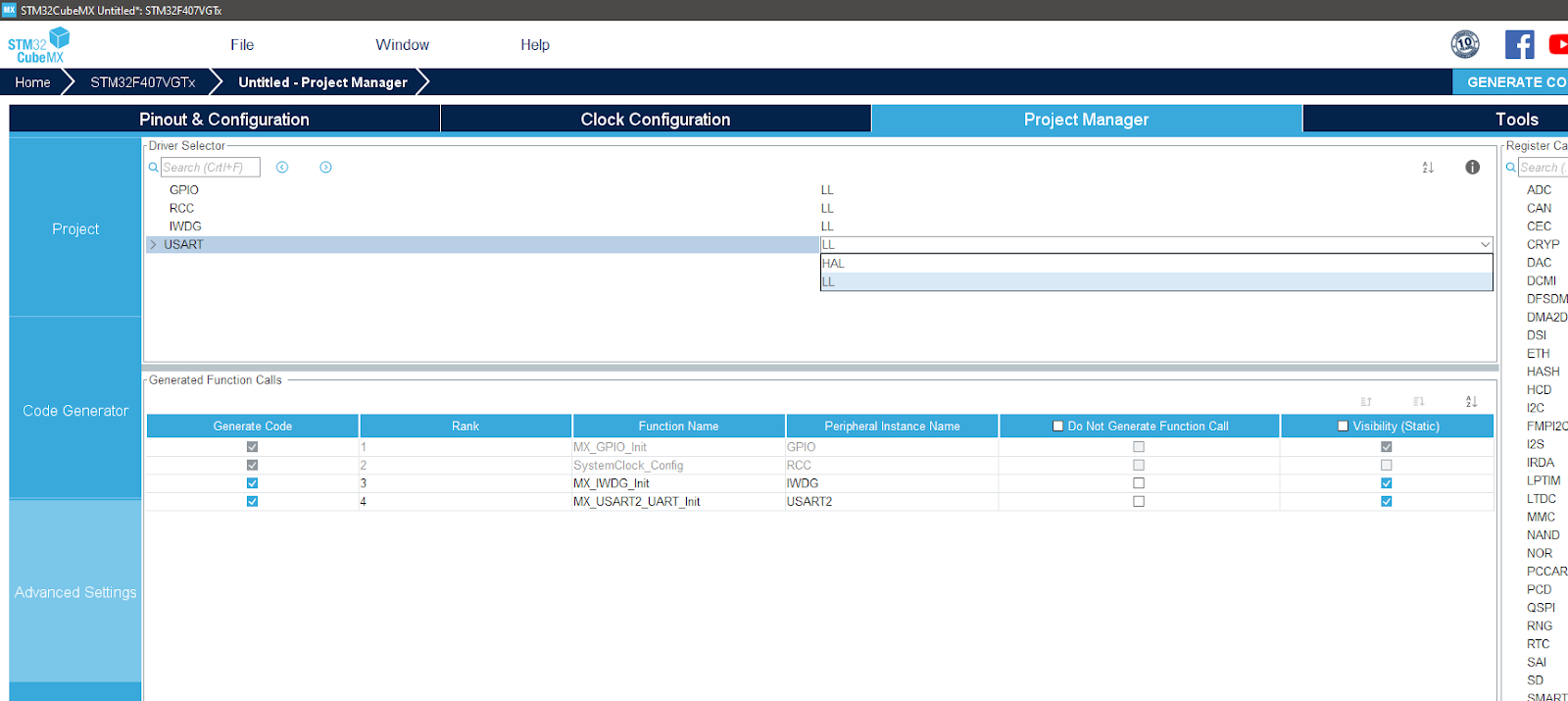The image size is (1568, 701).
Task: Click the Register Callback search magnifier icon
Action: [1511, 168]
